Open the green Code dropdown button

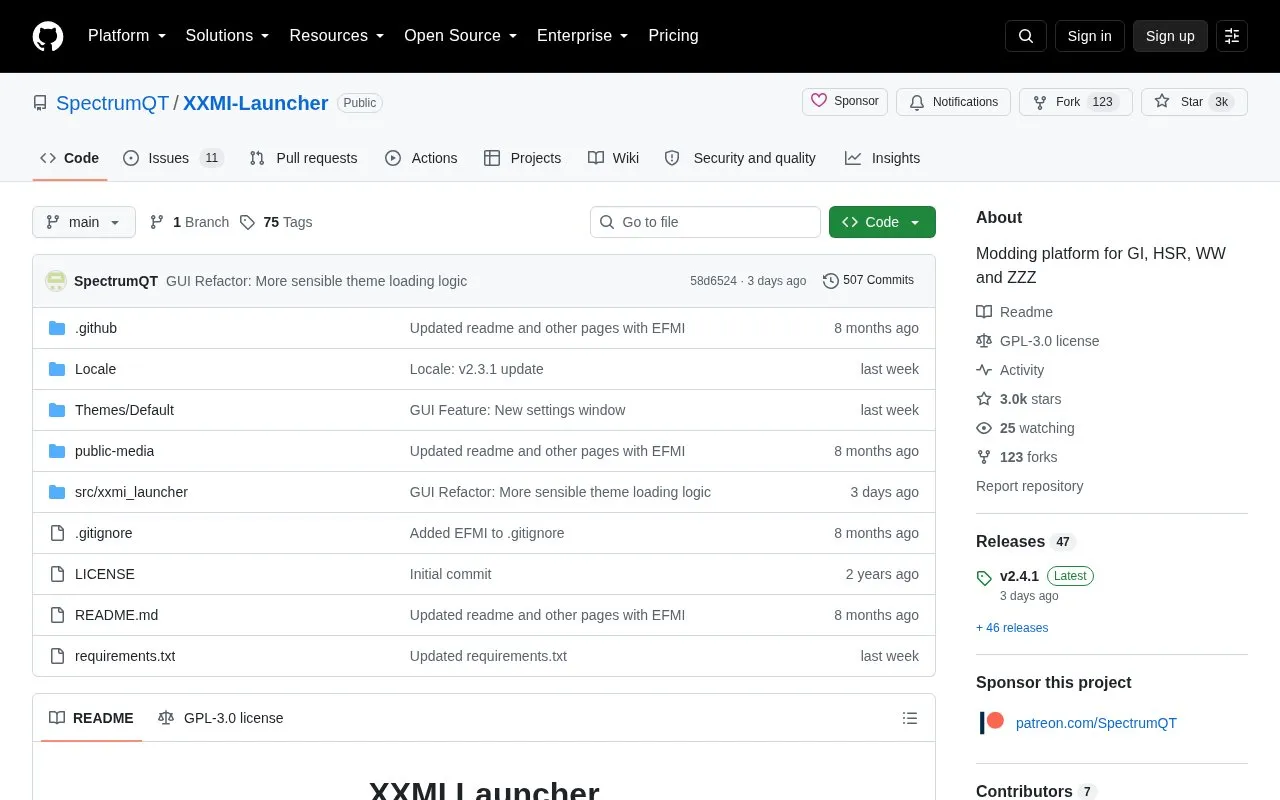tap(882, 222)
